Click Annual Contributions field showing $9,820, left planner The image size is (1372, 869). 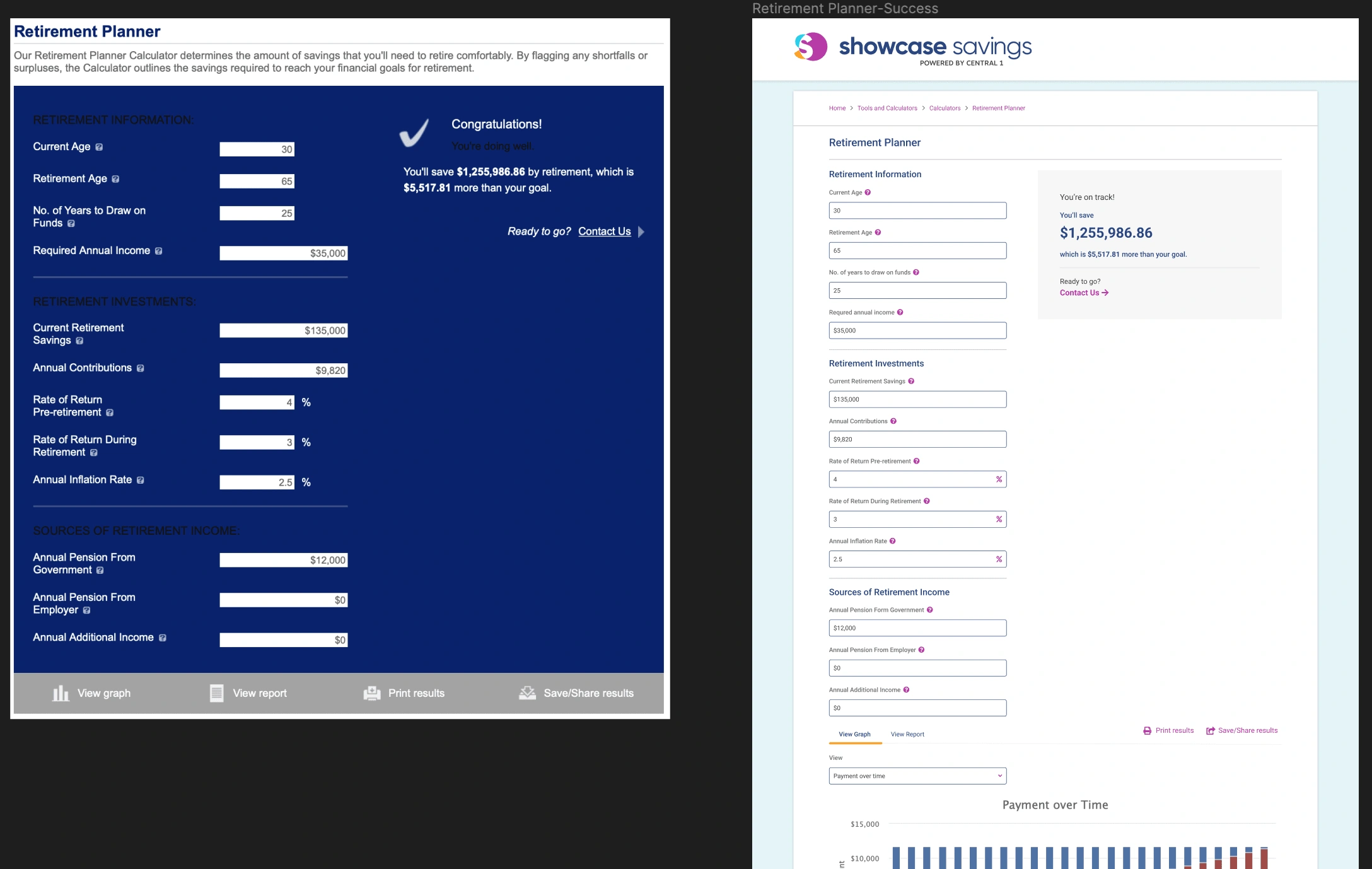click(284, 371)
